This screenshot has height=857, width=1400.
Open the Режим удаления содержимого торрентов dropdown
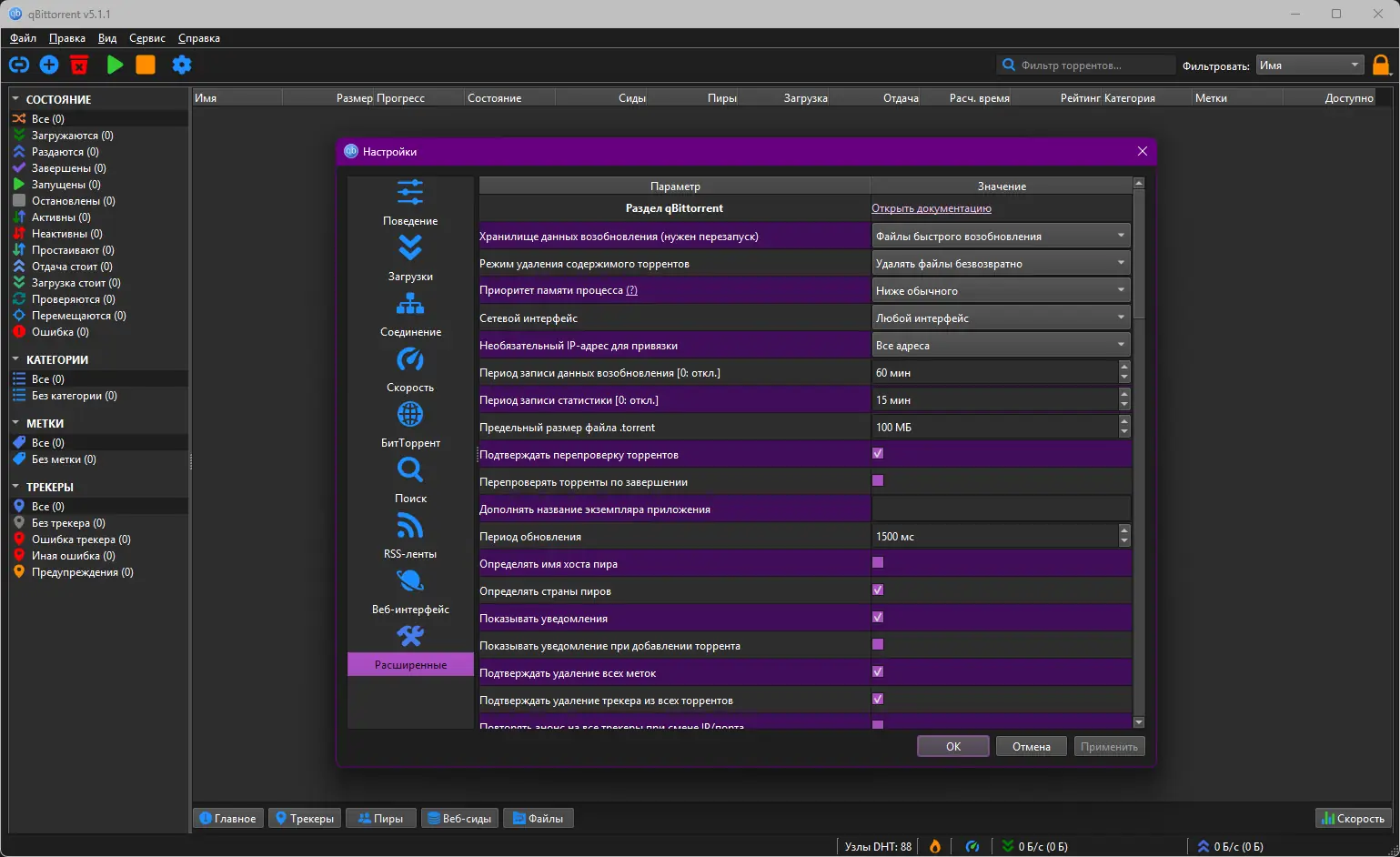(1001, 263)
